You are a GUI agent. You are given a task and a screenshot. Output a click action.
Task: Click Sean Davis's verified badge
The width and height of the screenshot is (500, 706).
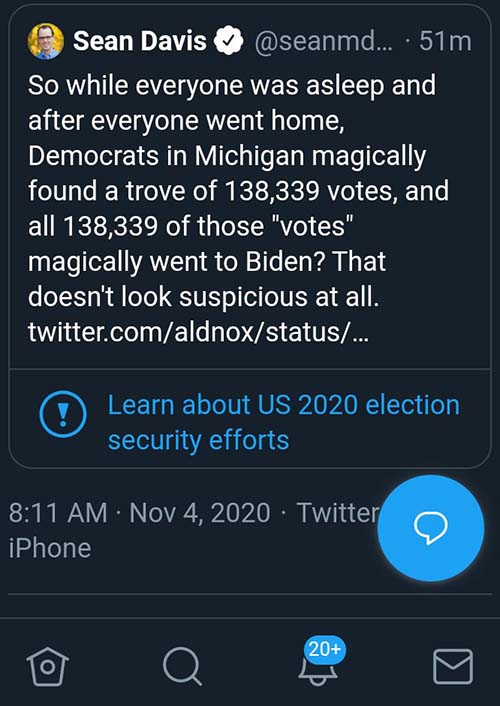tap(228, 41)
